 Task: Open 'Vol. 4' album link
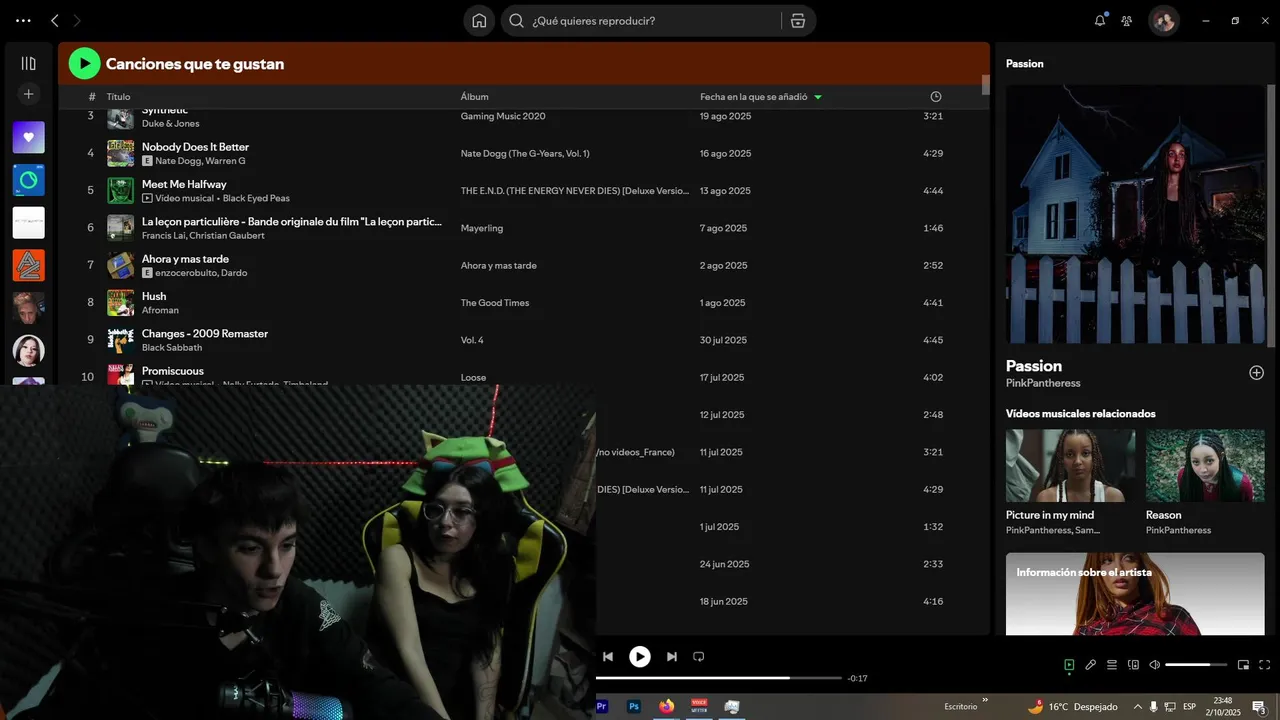(x=472, y=340)
